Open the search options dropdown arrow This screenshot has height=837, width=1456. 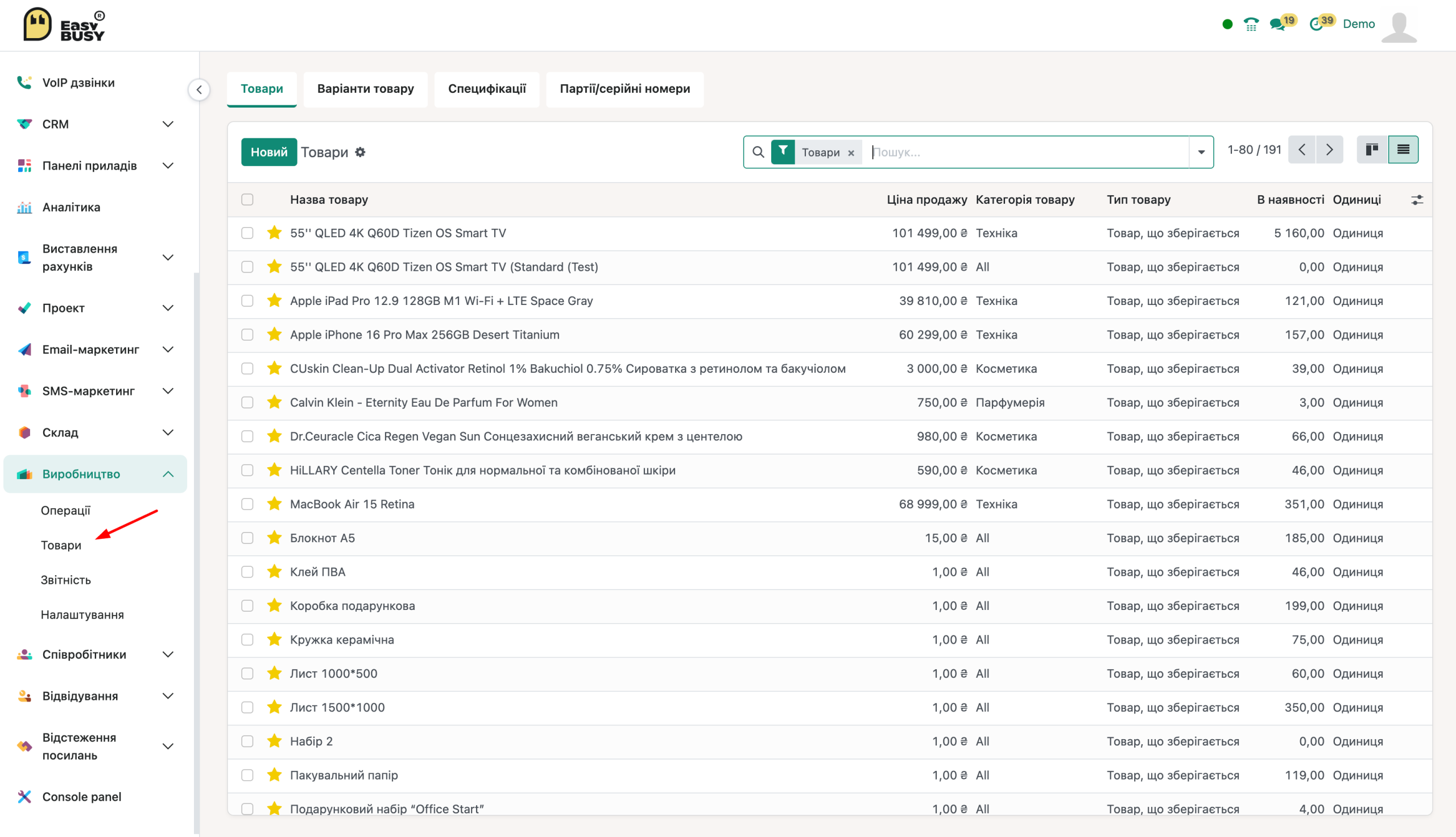click(1201, 152)
